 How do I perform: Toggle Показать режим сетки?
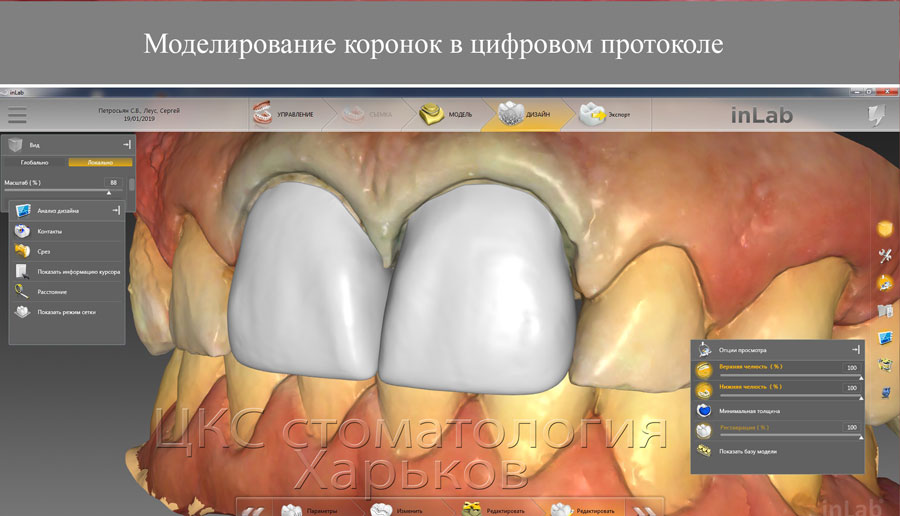[x=67, y=312]
